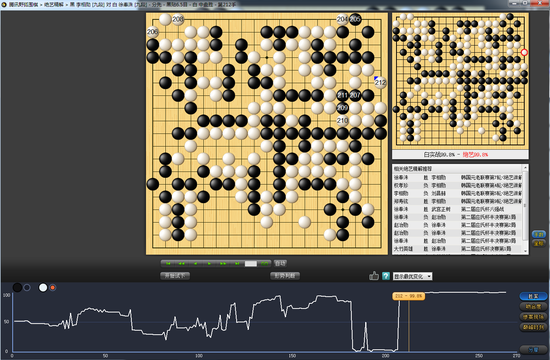550x360 pixels.
Task: Open the display variation dropdown next to help icon
Action: click(x=412, y=276)
